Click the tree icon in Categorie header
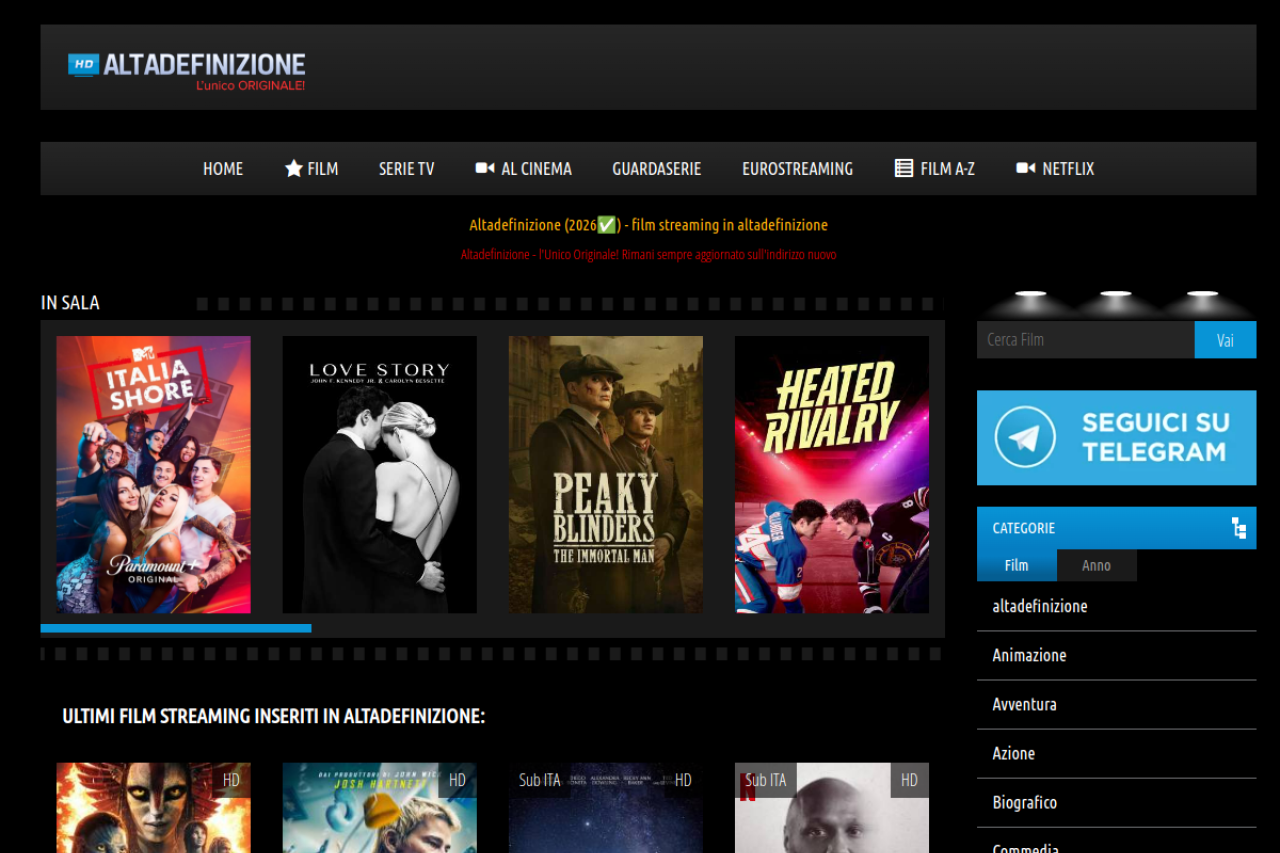This screenshot has width=1280, height=853. (1239, 528)
